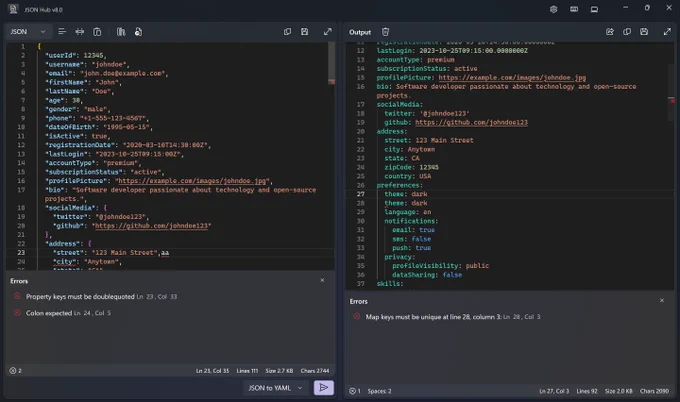This screenshot has height=402, width=680.
Task: Click the "address" line in the input editor
Action: [x=68, y=243]
